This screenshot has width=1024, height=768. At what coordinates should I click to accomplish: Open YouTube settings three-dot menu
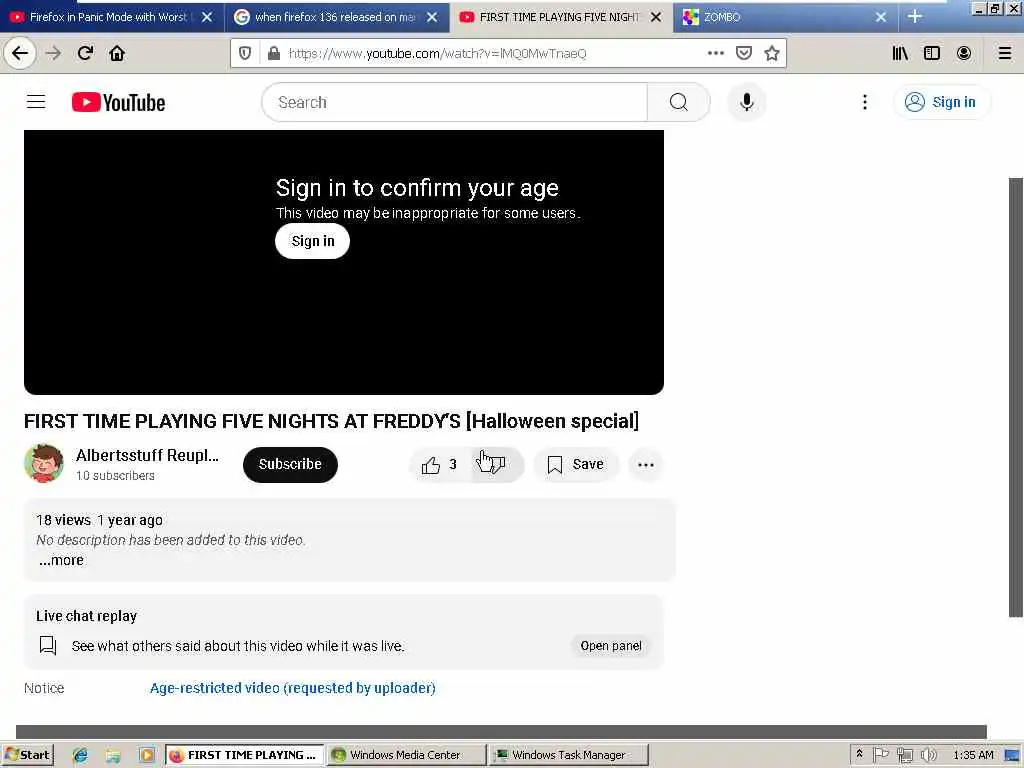point(865,102)
